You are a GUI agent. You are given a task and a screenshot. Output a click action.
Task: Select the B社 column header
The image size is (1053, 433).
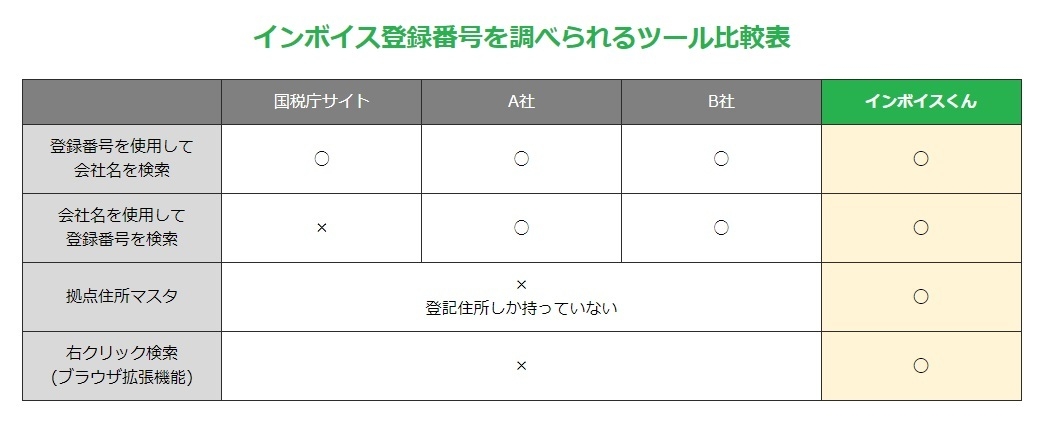pyautogui.click(x=721, y=102)
